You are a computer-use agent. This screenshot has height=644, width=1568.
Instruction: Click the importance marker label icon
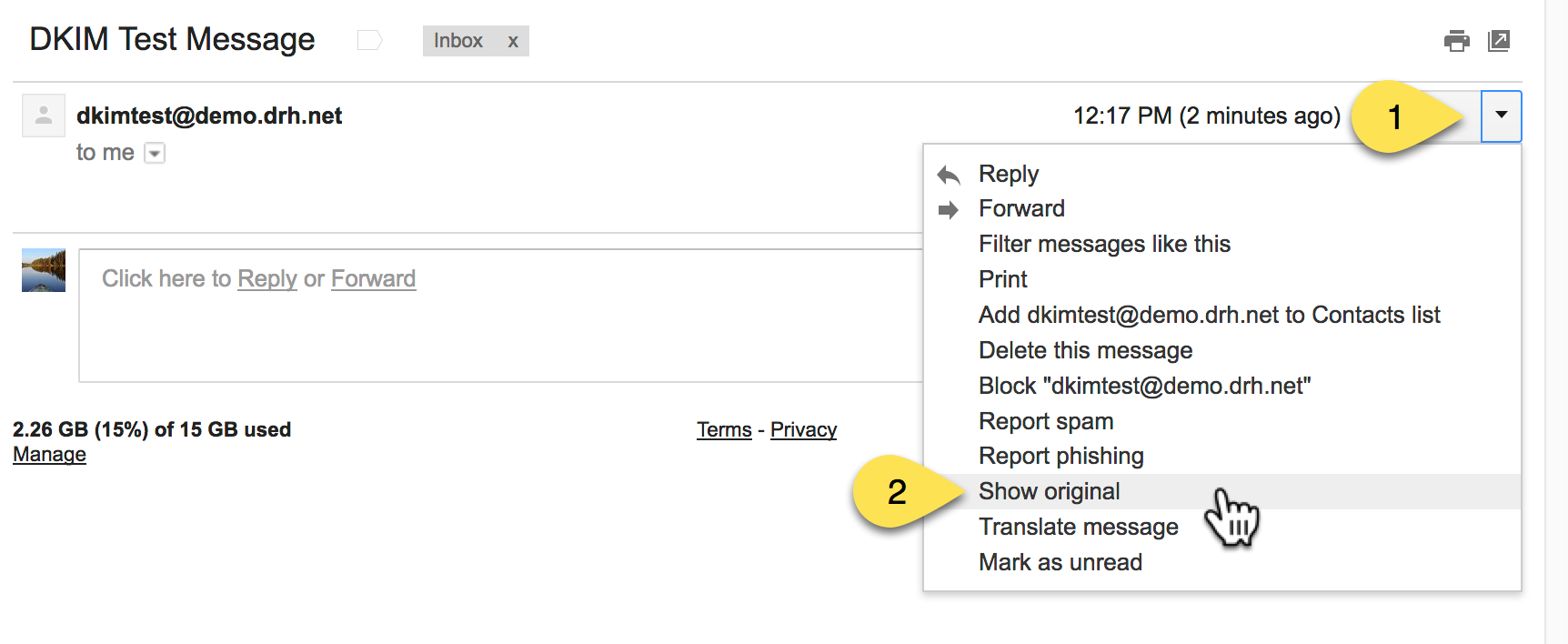pos(369,40)
